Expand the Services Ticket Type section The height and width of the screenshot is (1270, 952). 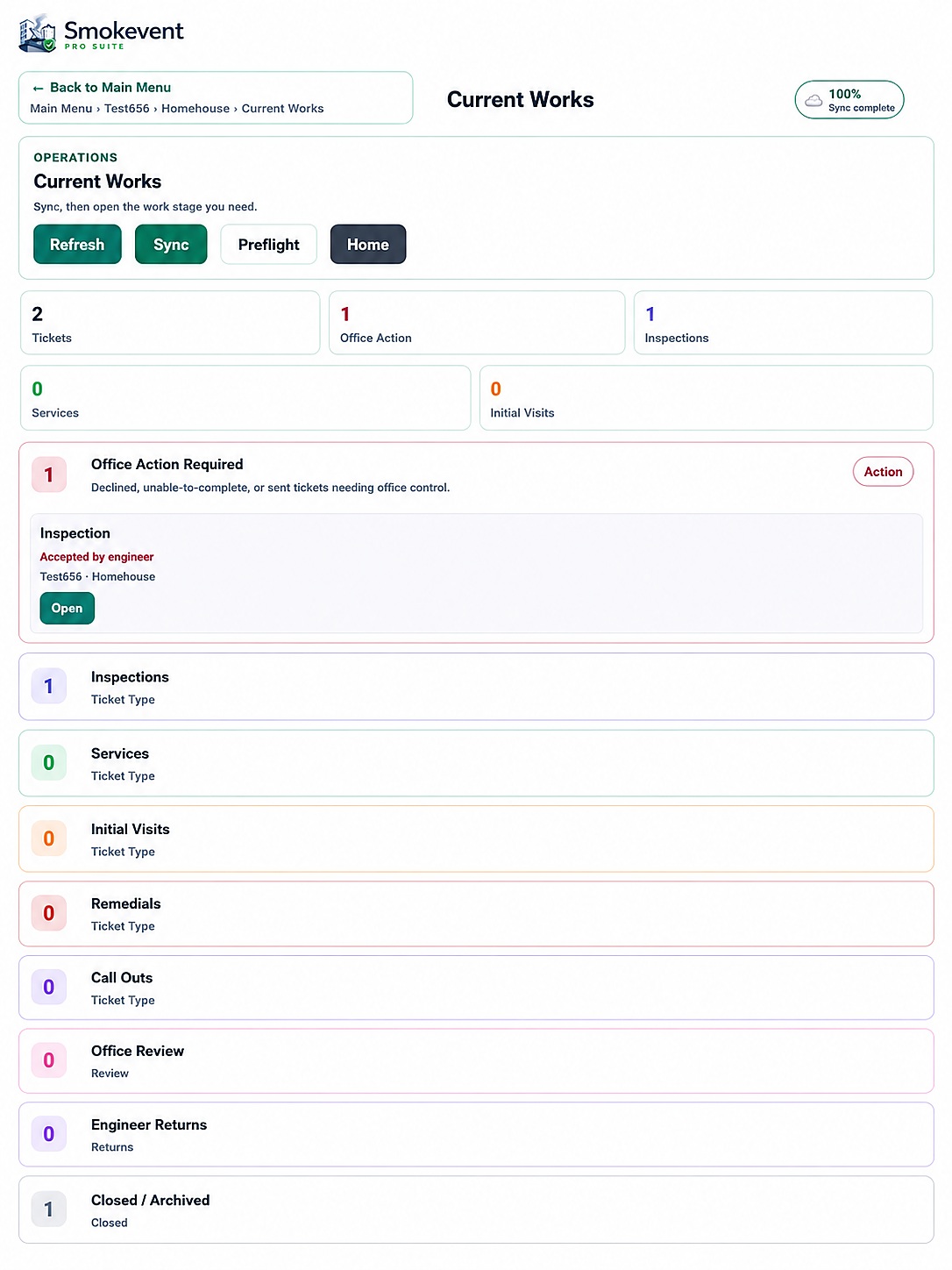pos(476,763)
